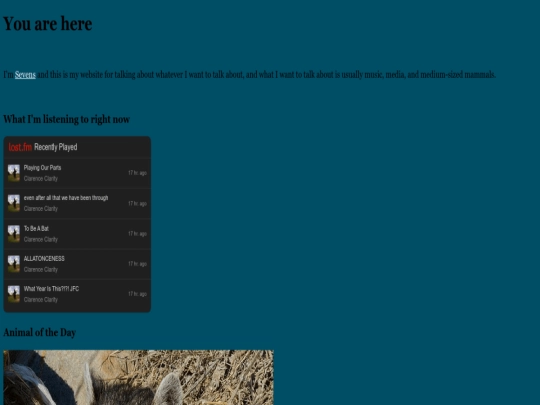The width and height of the screenshot is (540, 405).
Task: Click Clarence Clarity under even after all
Action: coord(41,209)
